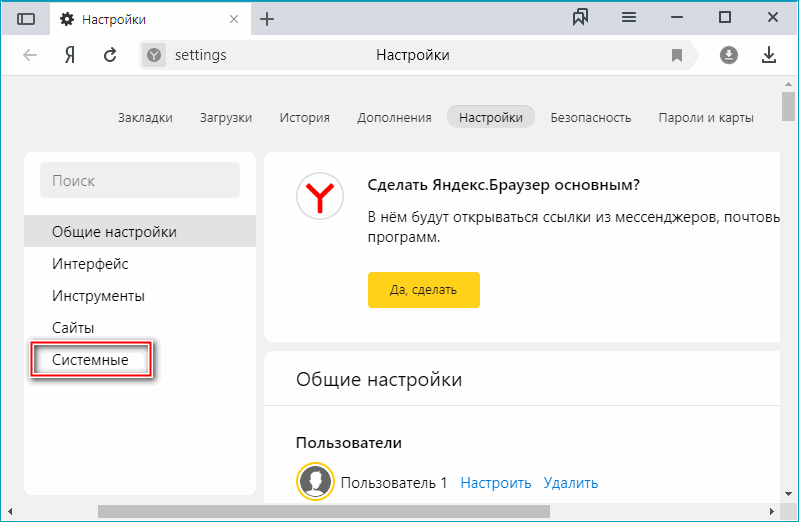Switch to the Загрузки tab

226,118
